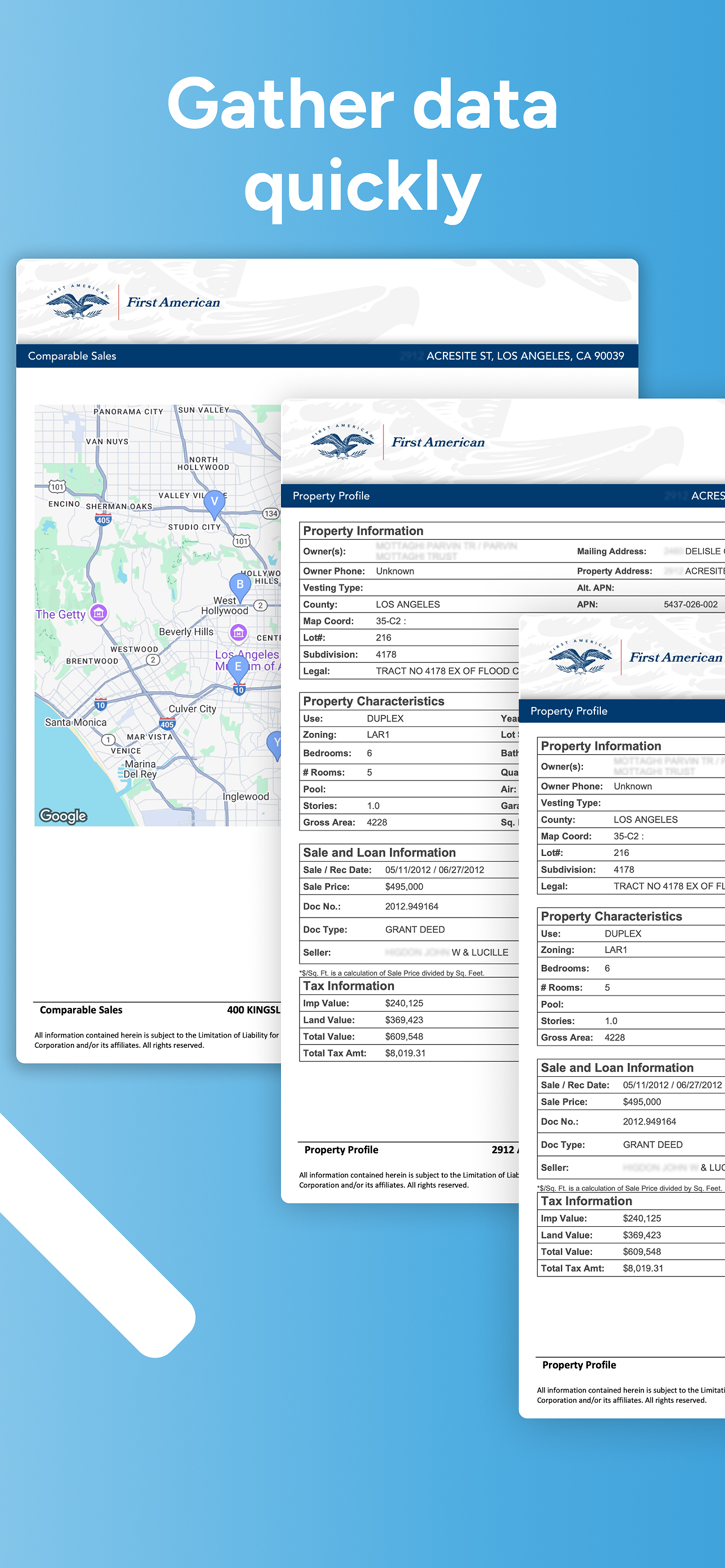This screenshot has width=725, height=1568.
Task: Click the route 2 shield near Westwood
Action: (154, 659)
